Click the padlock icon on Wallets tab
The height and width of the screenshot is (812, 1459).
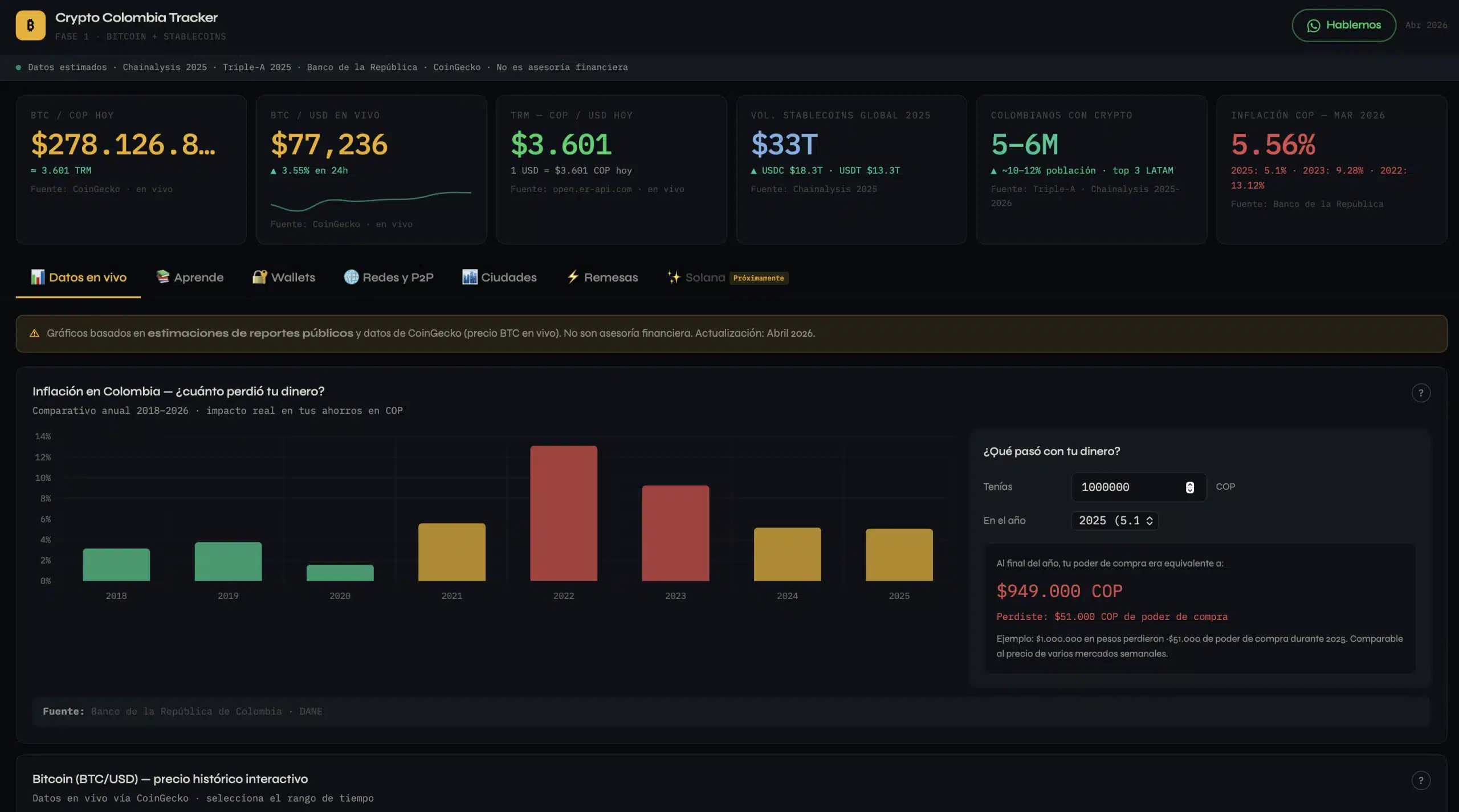[259, 277]
